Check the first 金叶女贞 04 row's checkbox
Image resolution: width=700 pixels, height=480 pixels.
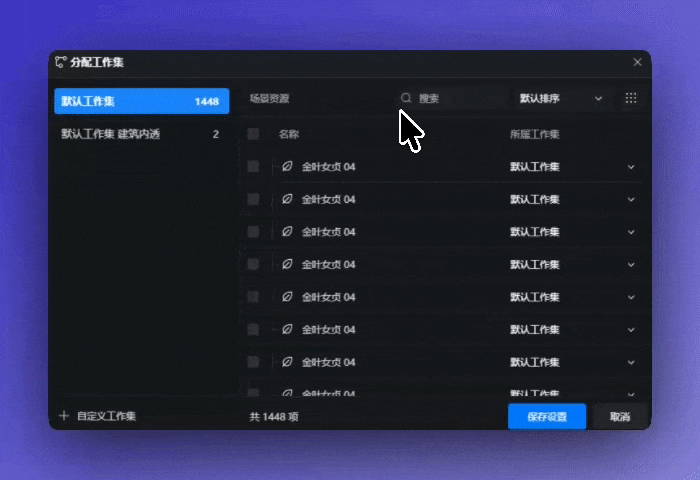(x=253, y=167)
